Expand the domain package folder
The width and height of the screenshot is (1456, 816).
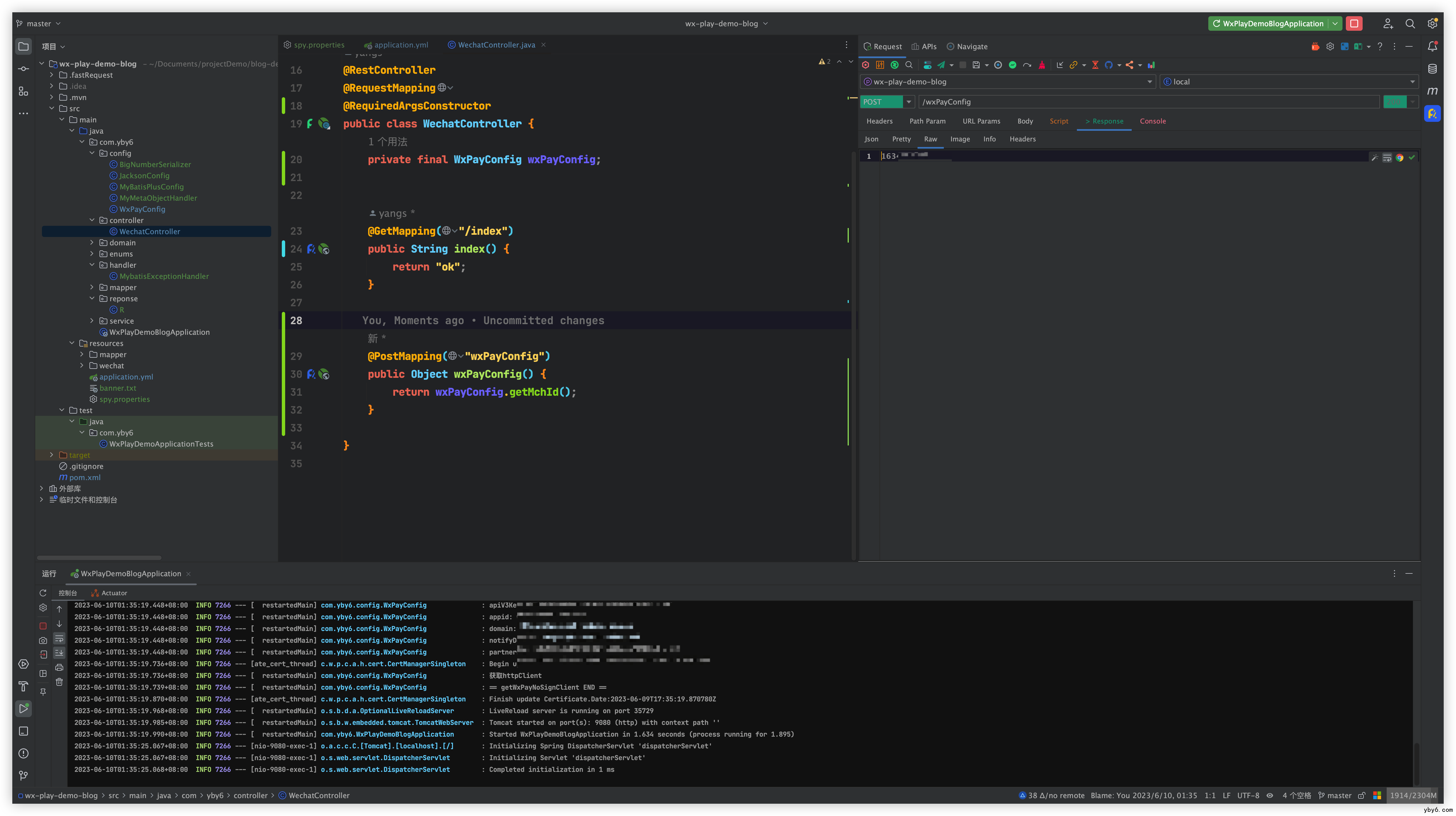coord(92,243)
